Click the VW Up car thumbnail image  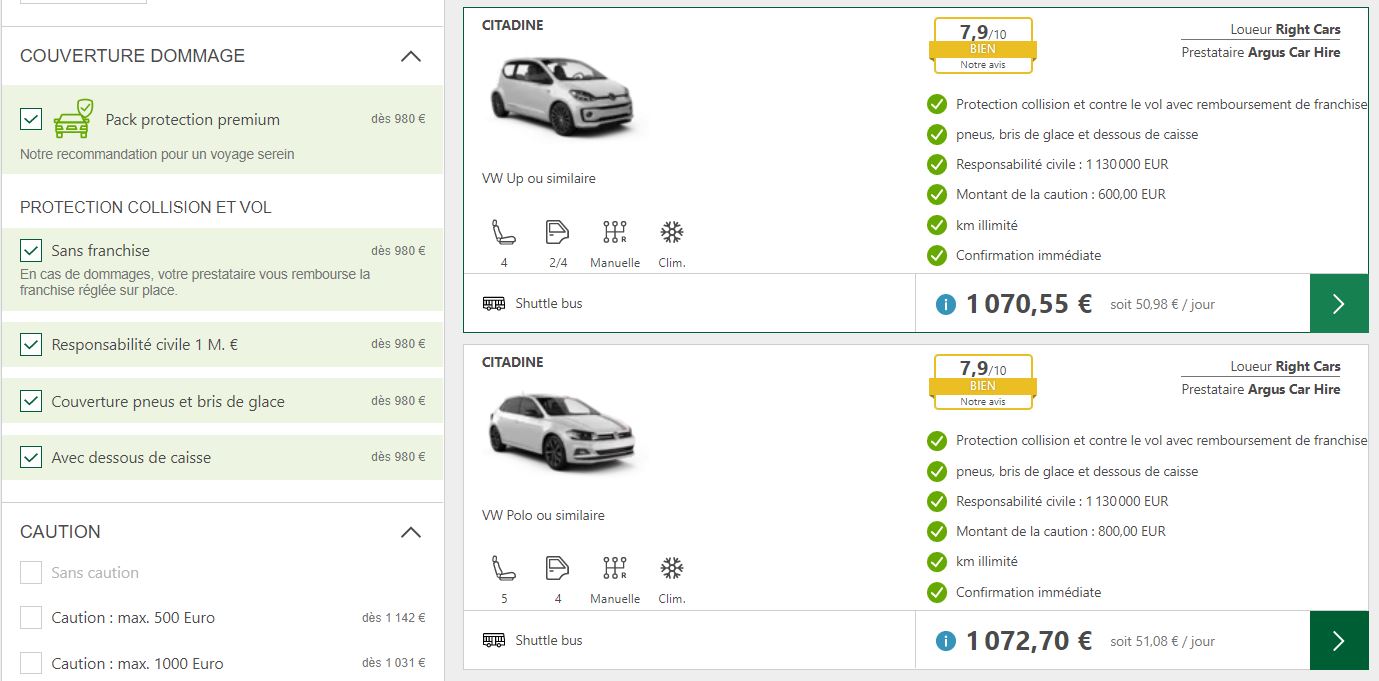562,97
